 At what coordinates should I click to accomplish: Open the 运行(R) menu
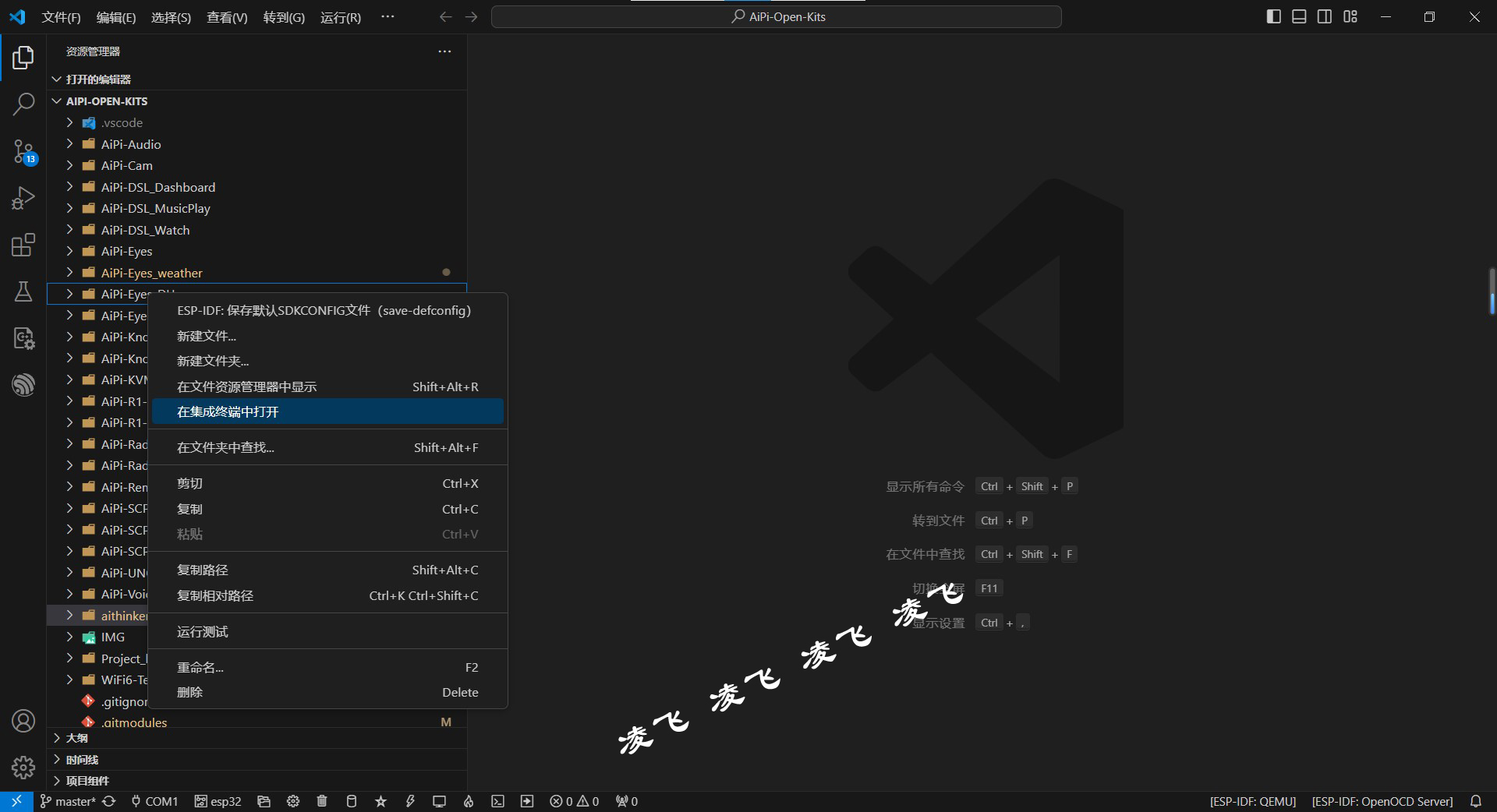(x=341, y=17)
